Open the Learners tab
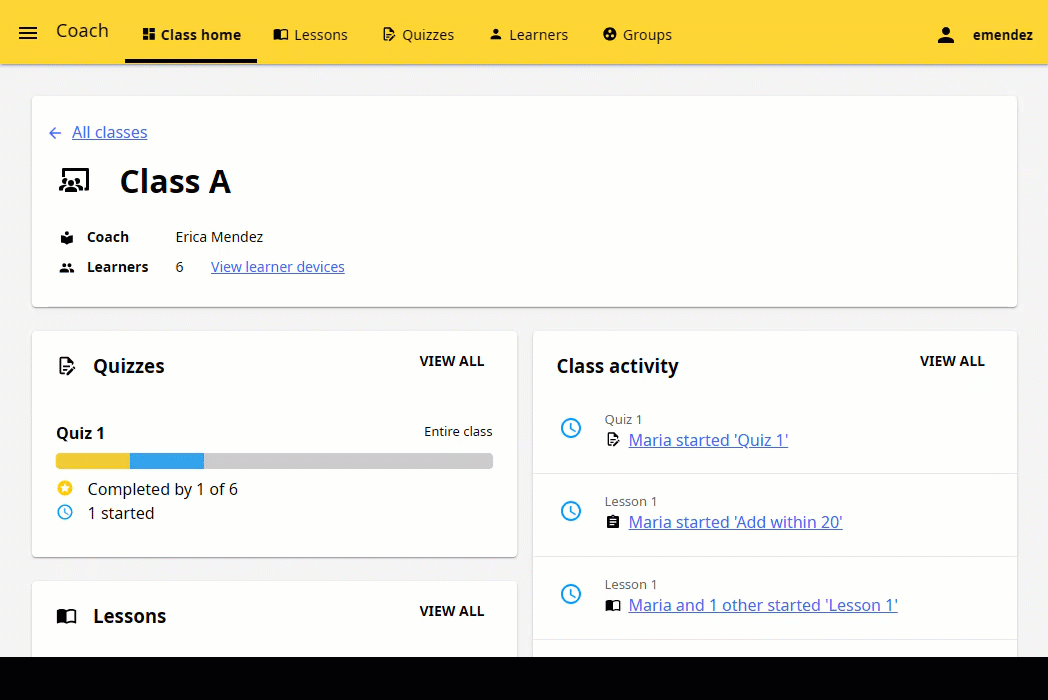 click(x=529, y=34)
